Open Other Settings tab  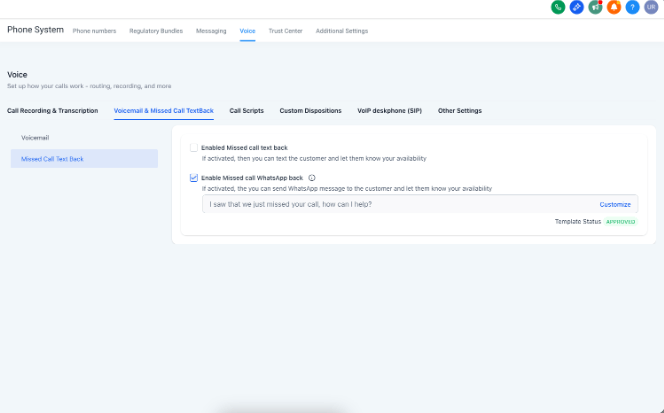tap(460, 111)
